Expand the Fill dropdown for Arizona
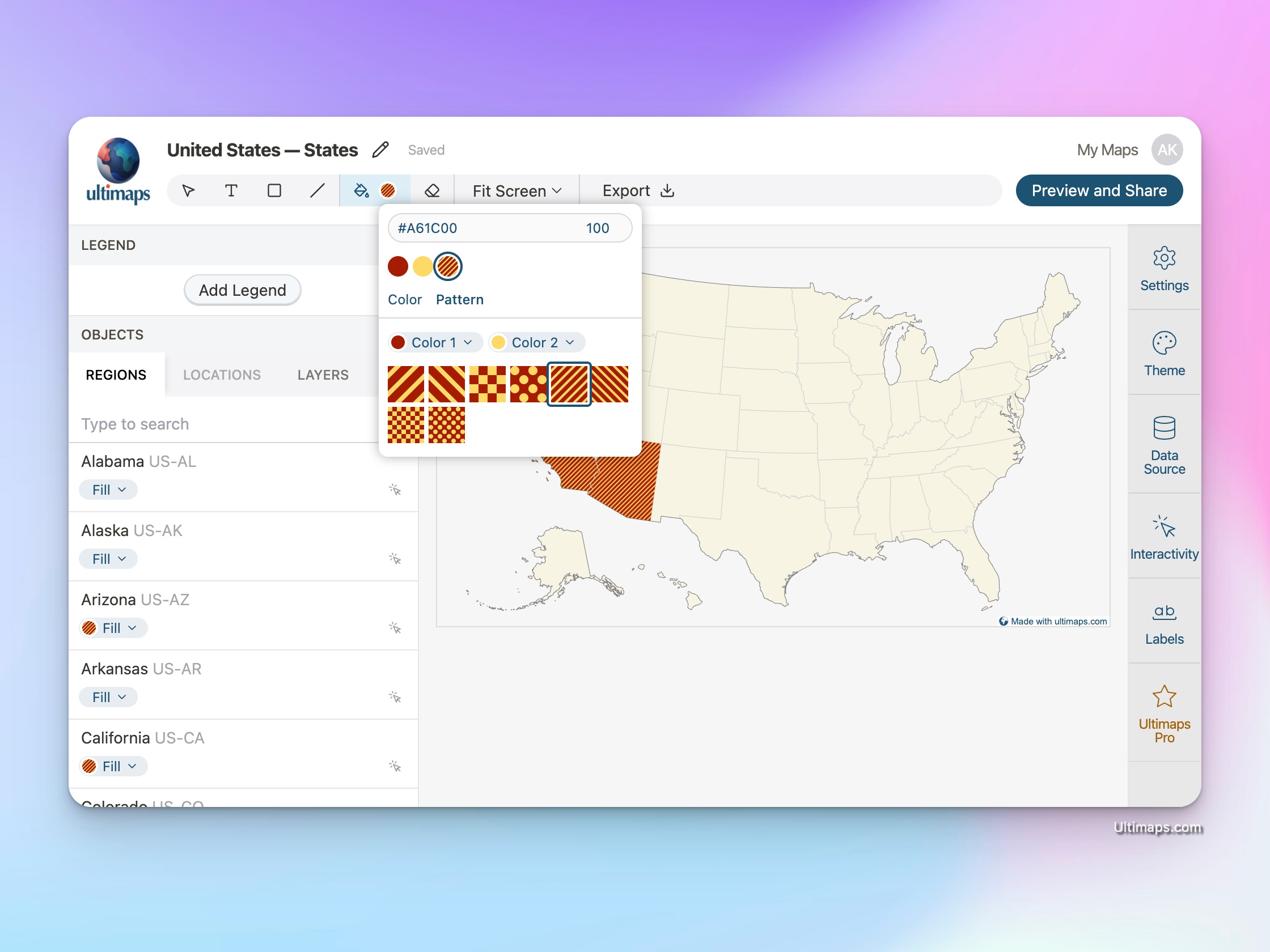1270x952 pixels. click(x=113, y=628)
